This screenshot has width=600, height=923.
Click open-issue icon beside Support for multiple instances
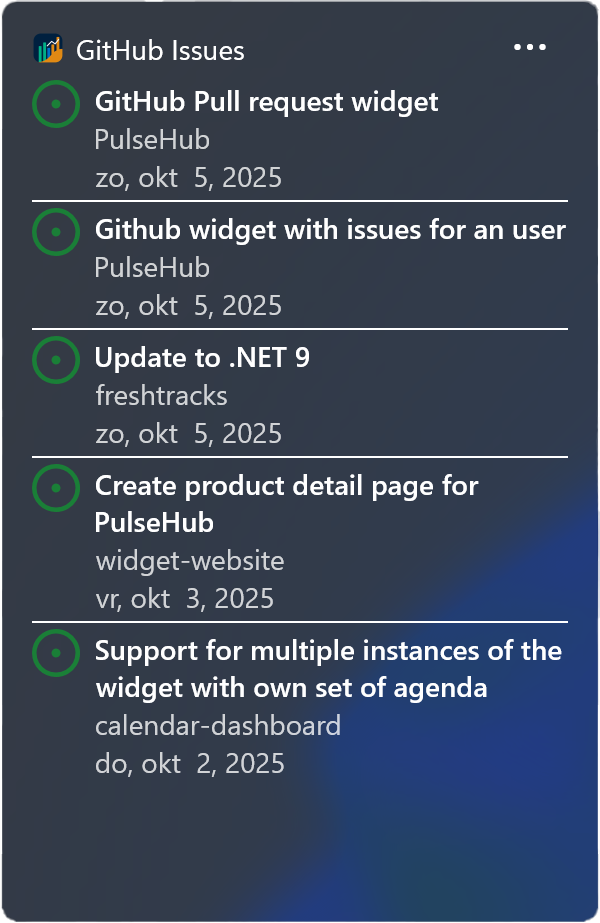(x=56, y=653)
